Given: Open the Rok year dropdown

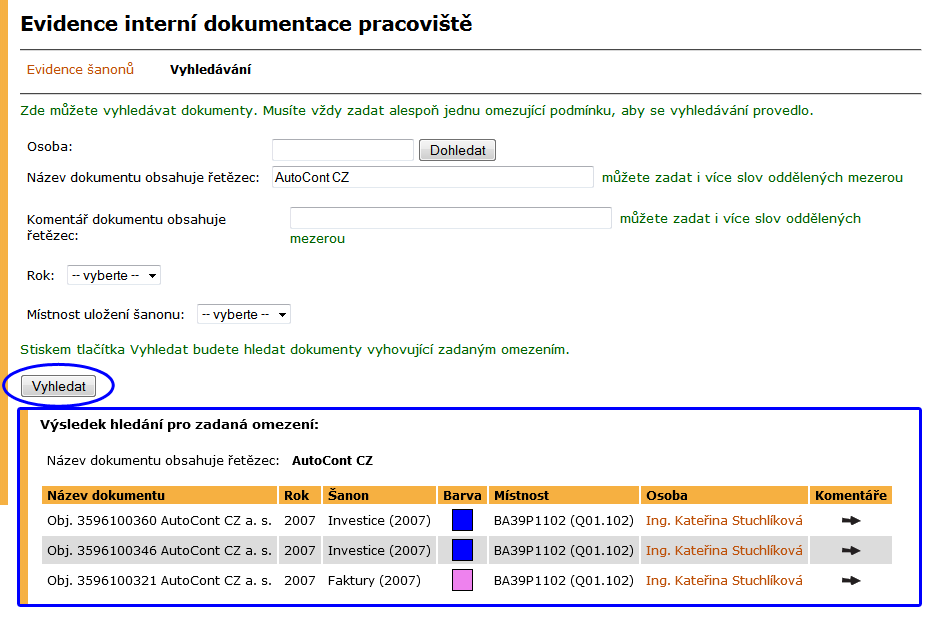Looking at the screenshot, I should tap(114, 276).
